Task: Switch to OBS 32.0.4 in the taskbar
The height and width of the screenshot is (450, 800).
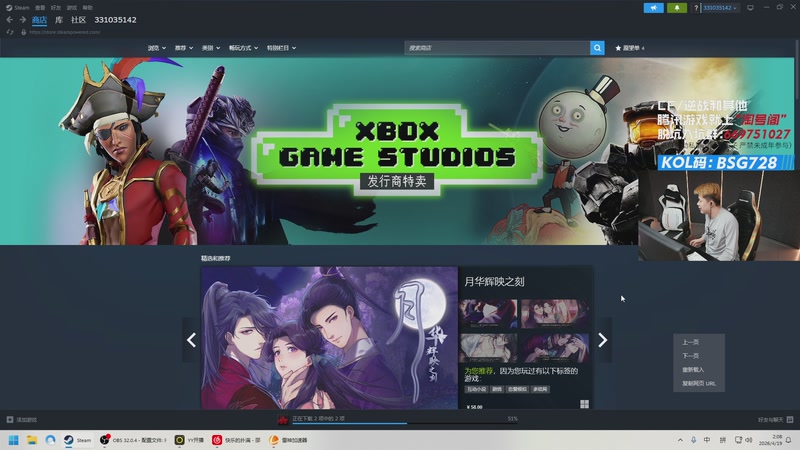Action: tap(133, 440)
